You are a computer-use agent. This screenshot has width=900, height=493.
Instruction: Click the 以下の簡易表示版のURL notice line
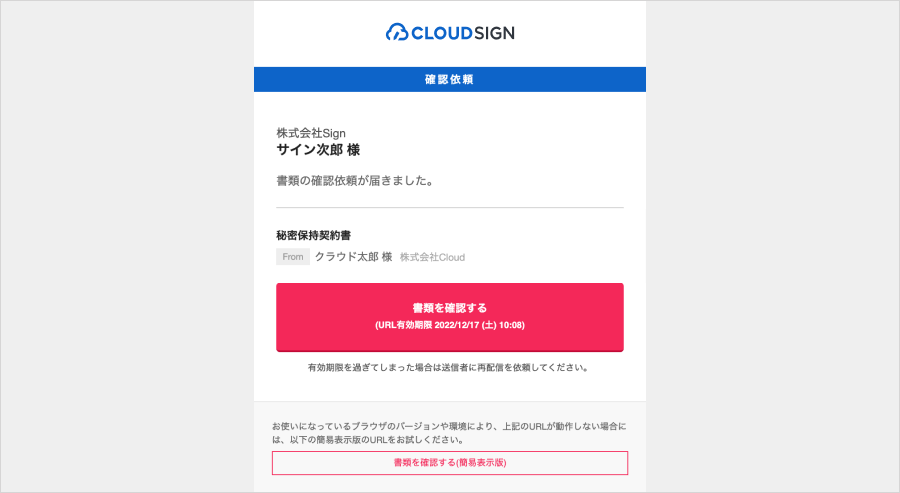pyautogui.click(x=372, y=439)
